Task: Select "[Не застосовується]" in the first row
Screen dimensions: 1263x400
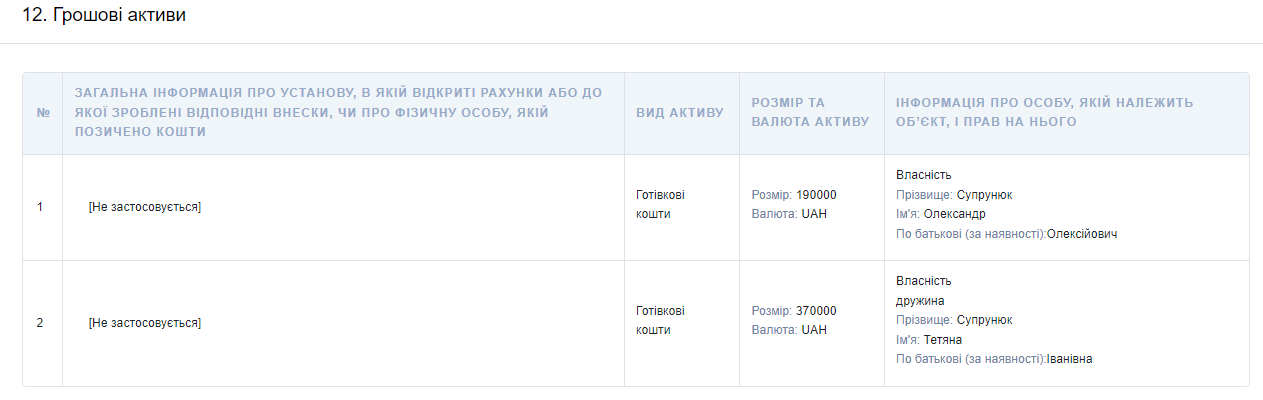Action: coord(145,207)
